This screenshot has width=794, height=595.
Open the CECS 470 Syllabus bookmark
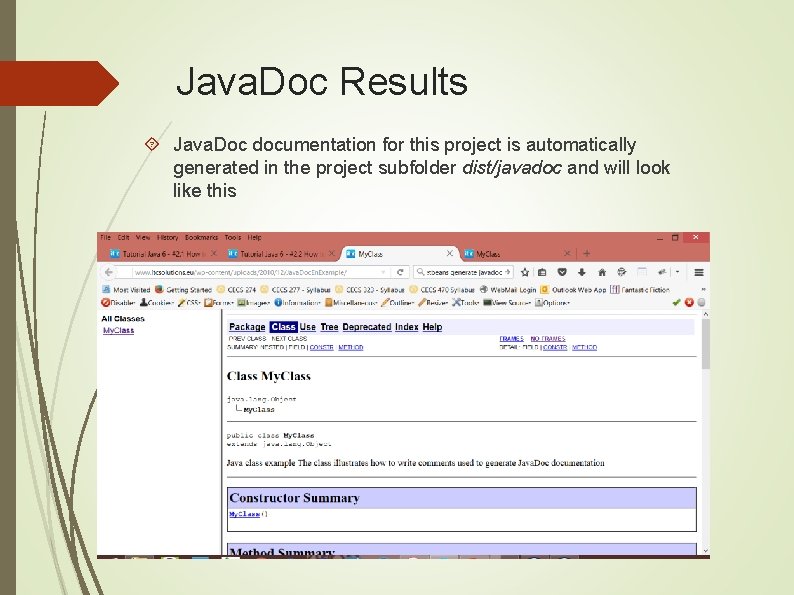[x=442, y=290]
